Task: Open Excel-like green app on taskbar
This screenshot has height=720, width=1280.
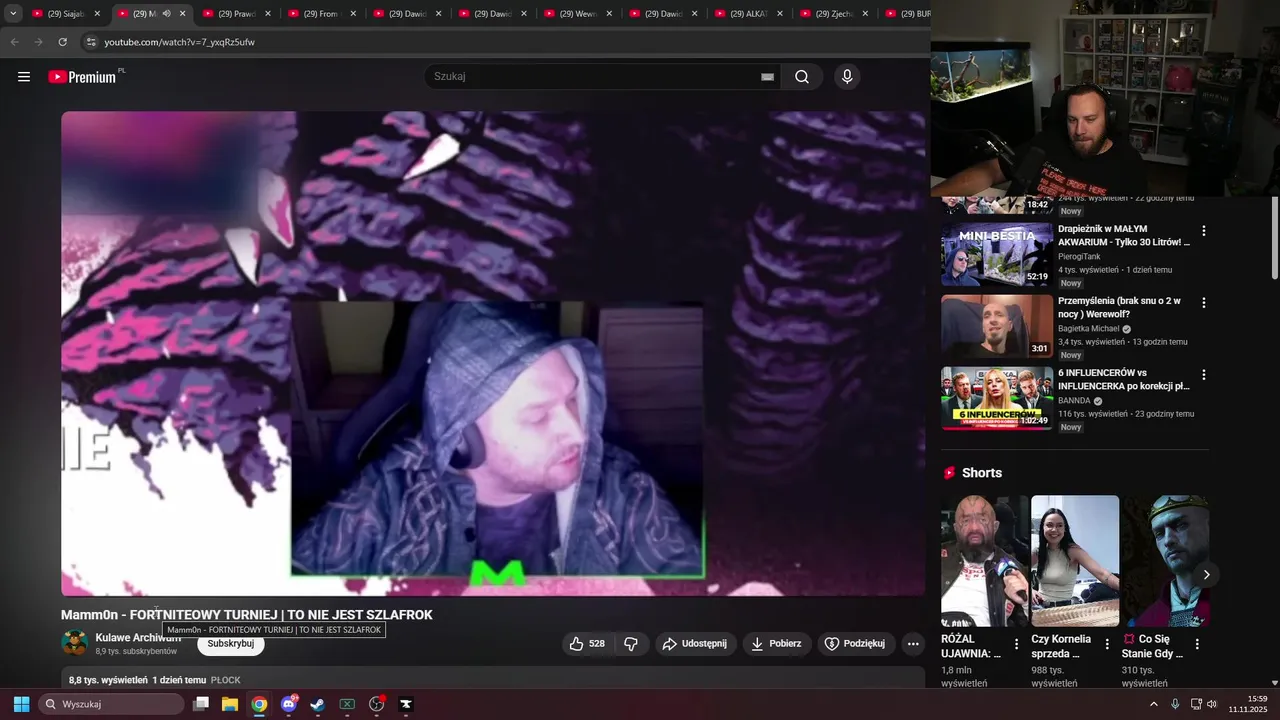Action: click(347, 704)
